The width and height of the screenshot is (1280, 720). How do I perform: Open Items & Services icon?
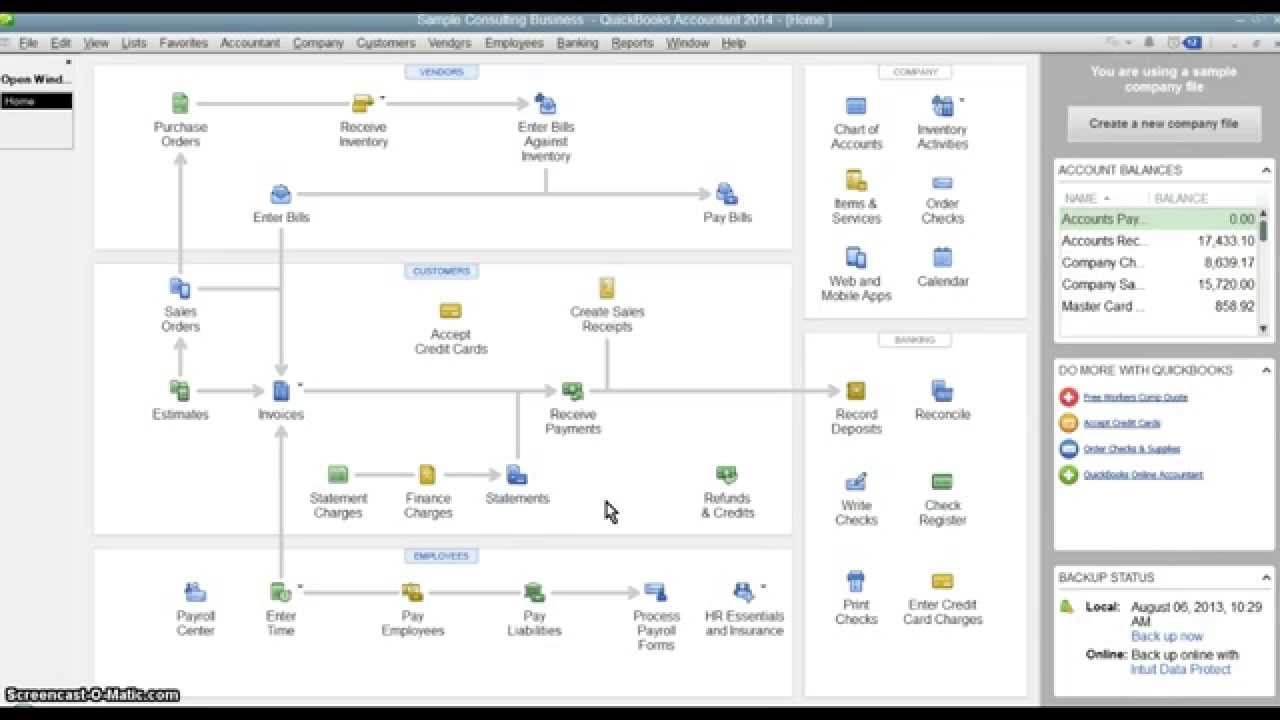[x=856, y=181]
